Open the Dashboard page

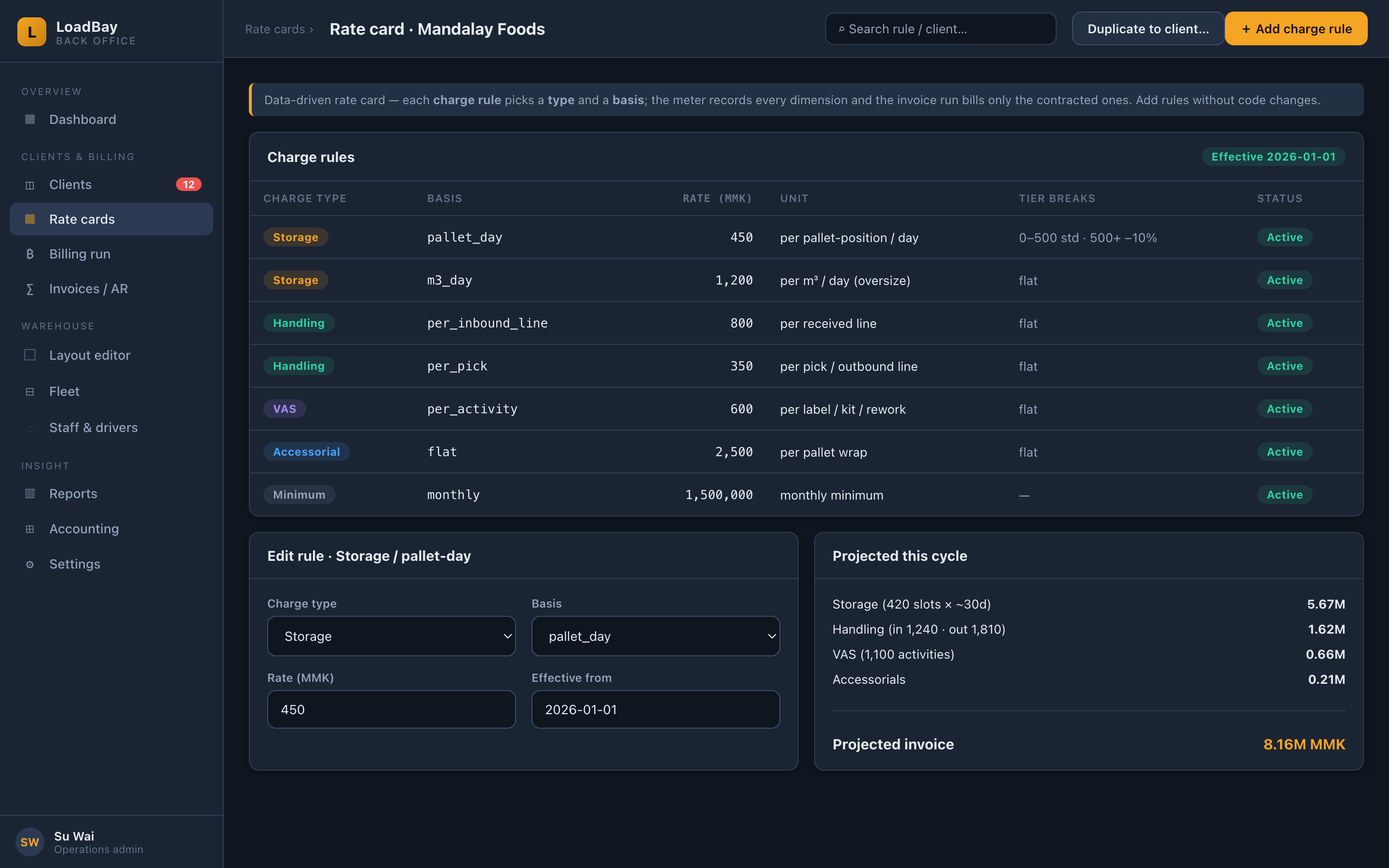[111, 120]
